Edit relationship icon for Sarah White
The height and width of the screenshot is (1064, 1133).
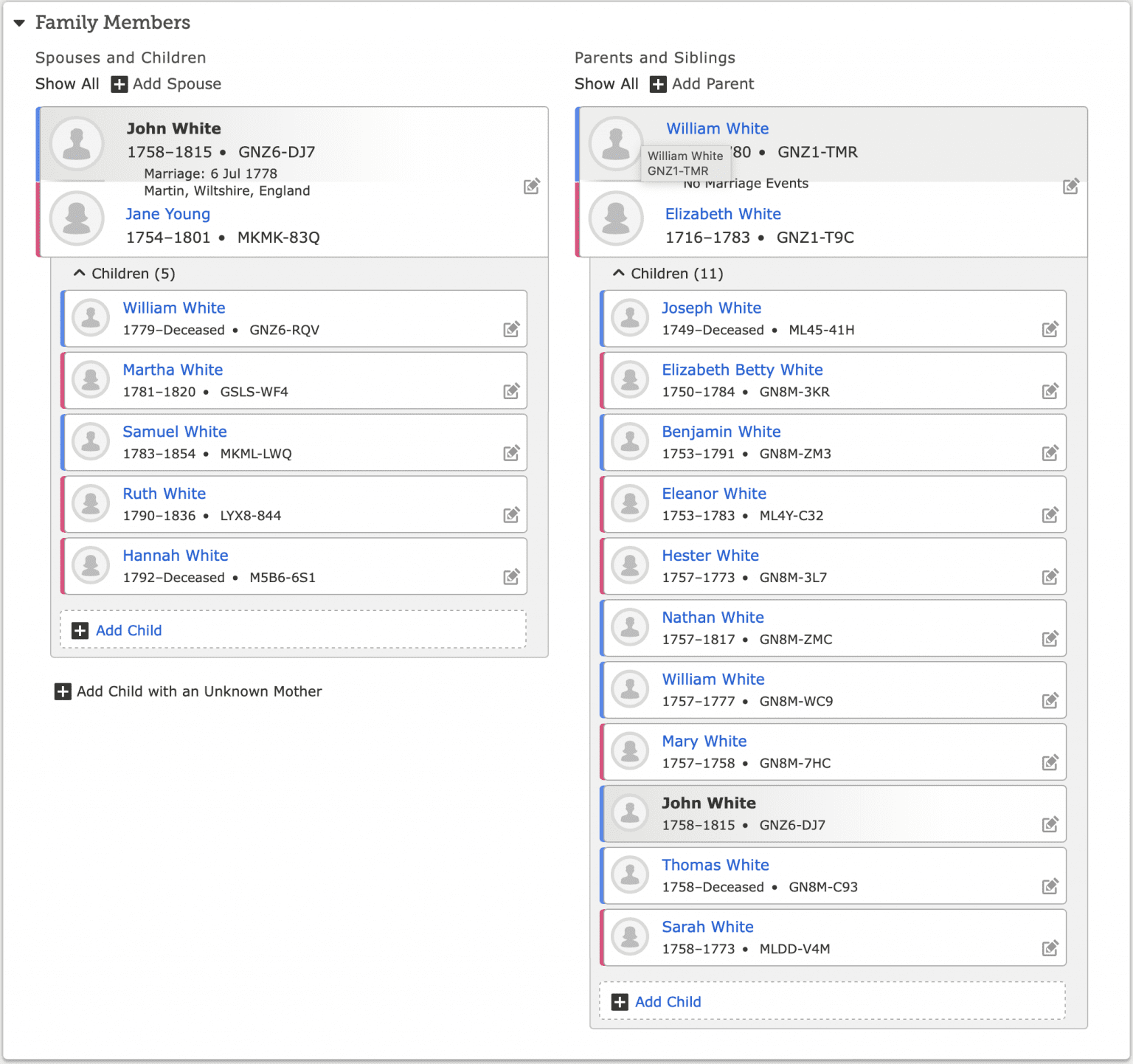pos(1050,948)
